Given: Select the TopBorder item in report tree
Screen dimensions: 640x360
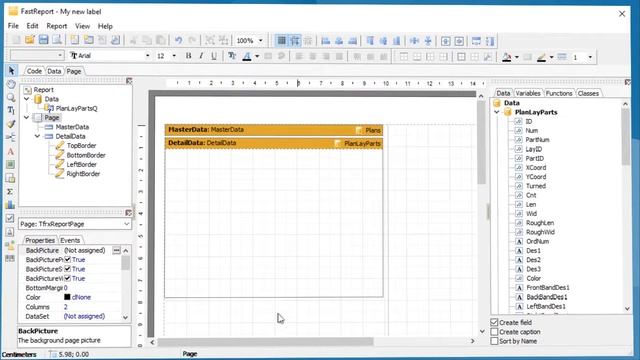Looking at the screenshot, I should 81,146.
